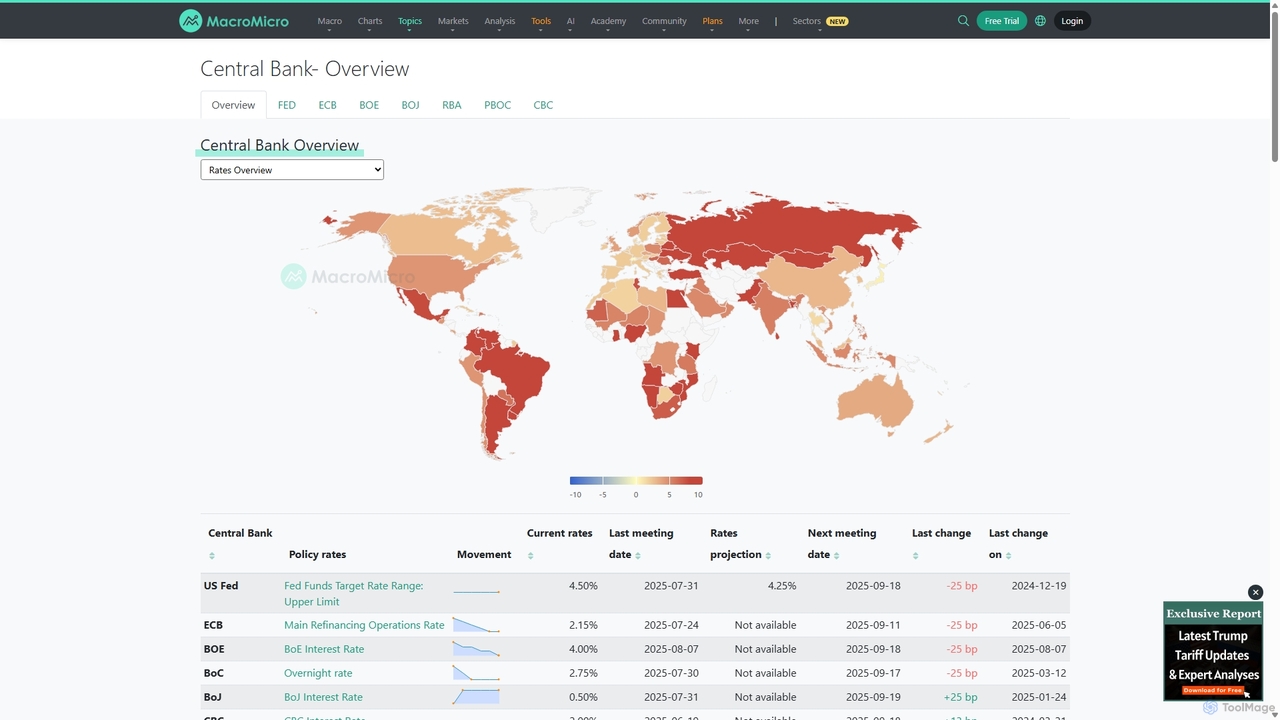
Task: Click the Free Trial button
Action: (x=1002, y=21)
